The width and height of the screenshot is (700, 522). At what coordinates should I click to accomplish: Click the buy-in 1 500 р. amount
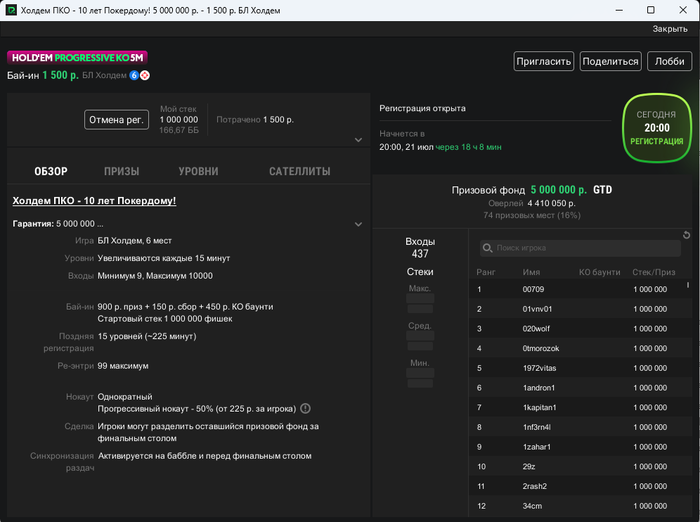click(60, 75)
